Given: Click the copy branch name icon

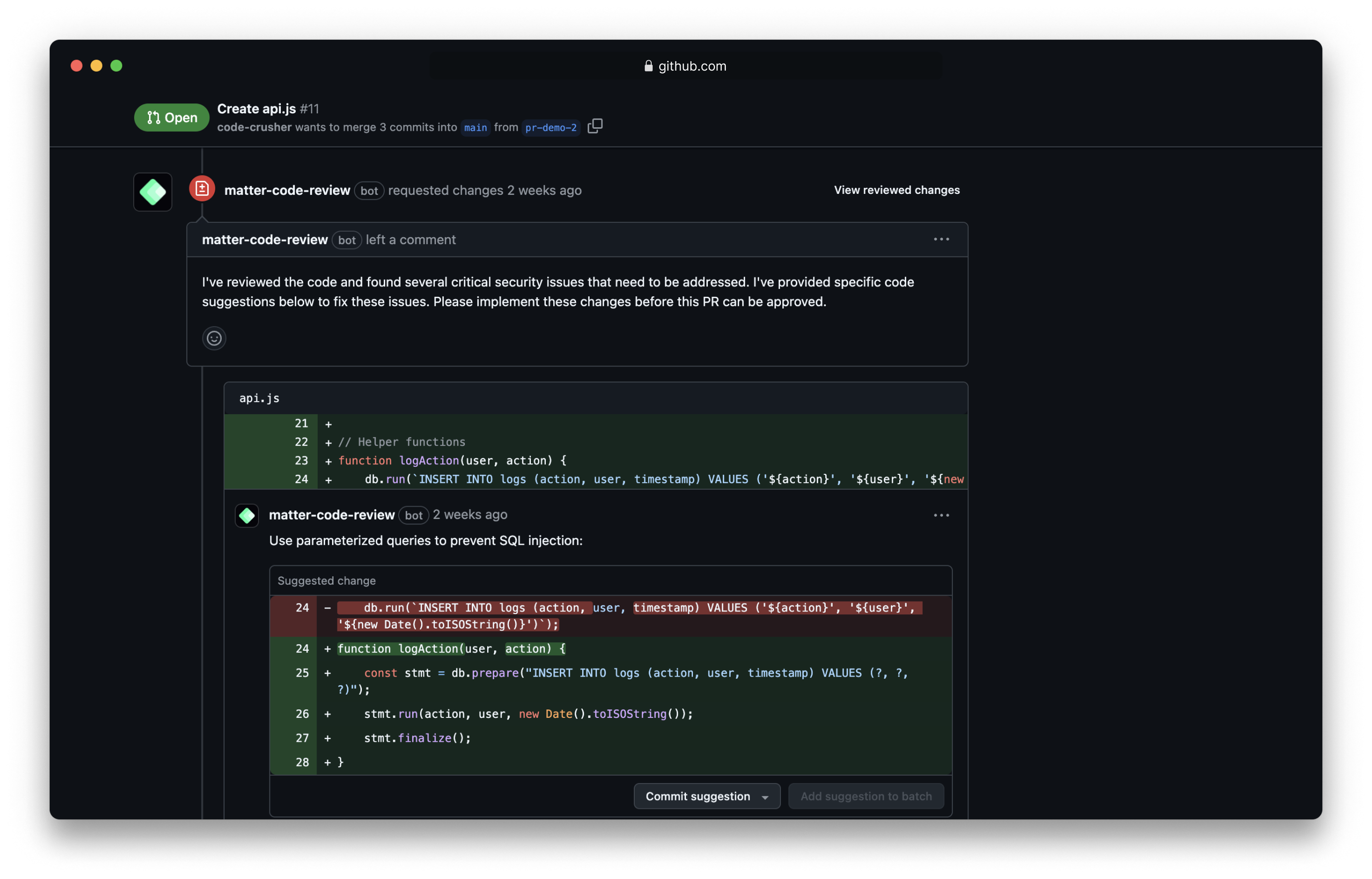Looking at the screenshot, I should (595, 126).
